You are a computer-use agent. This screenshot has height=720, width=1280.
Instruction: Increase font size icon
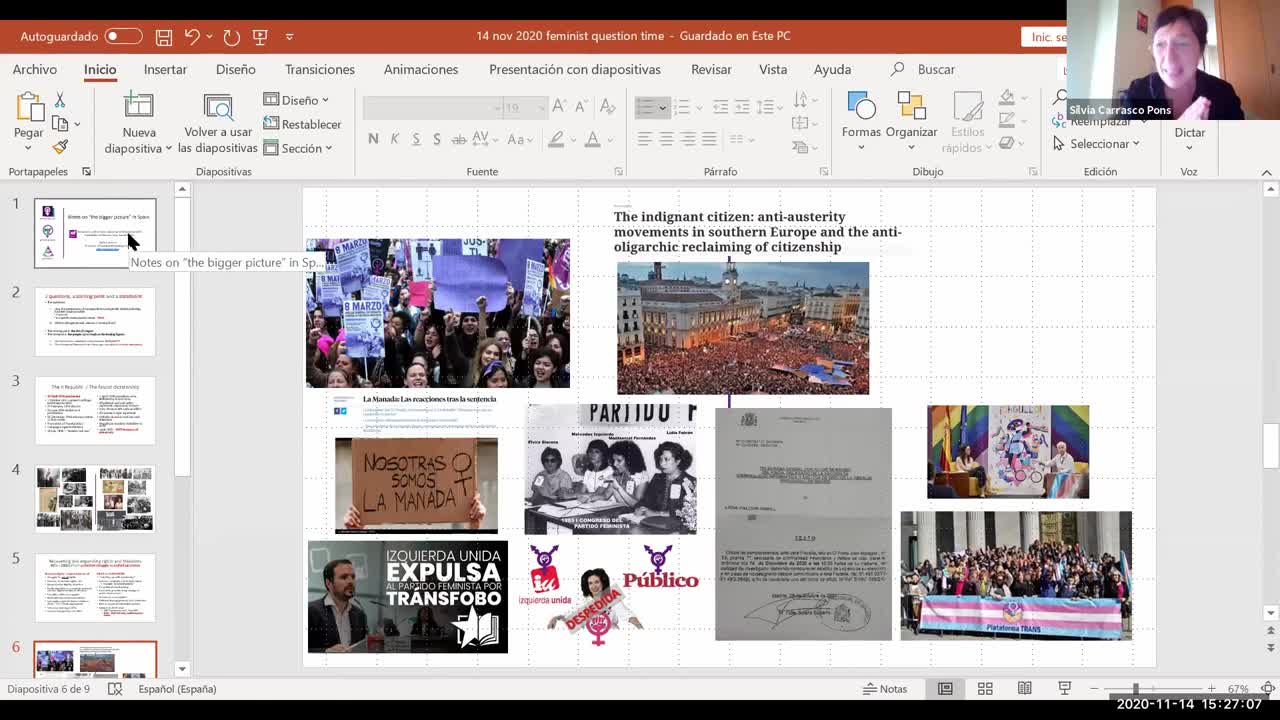[560, 107]
